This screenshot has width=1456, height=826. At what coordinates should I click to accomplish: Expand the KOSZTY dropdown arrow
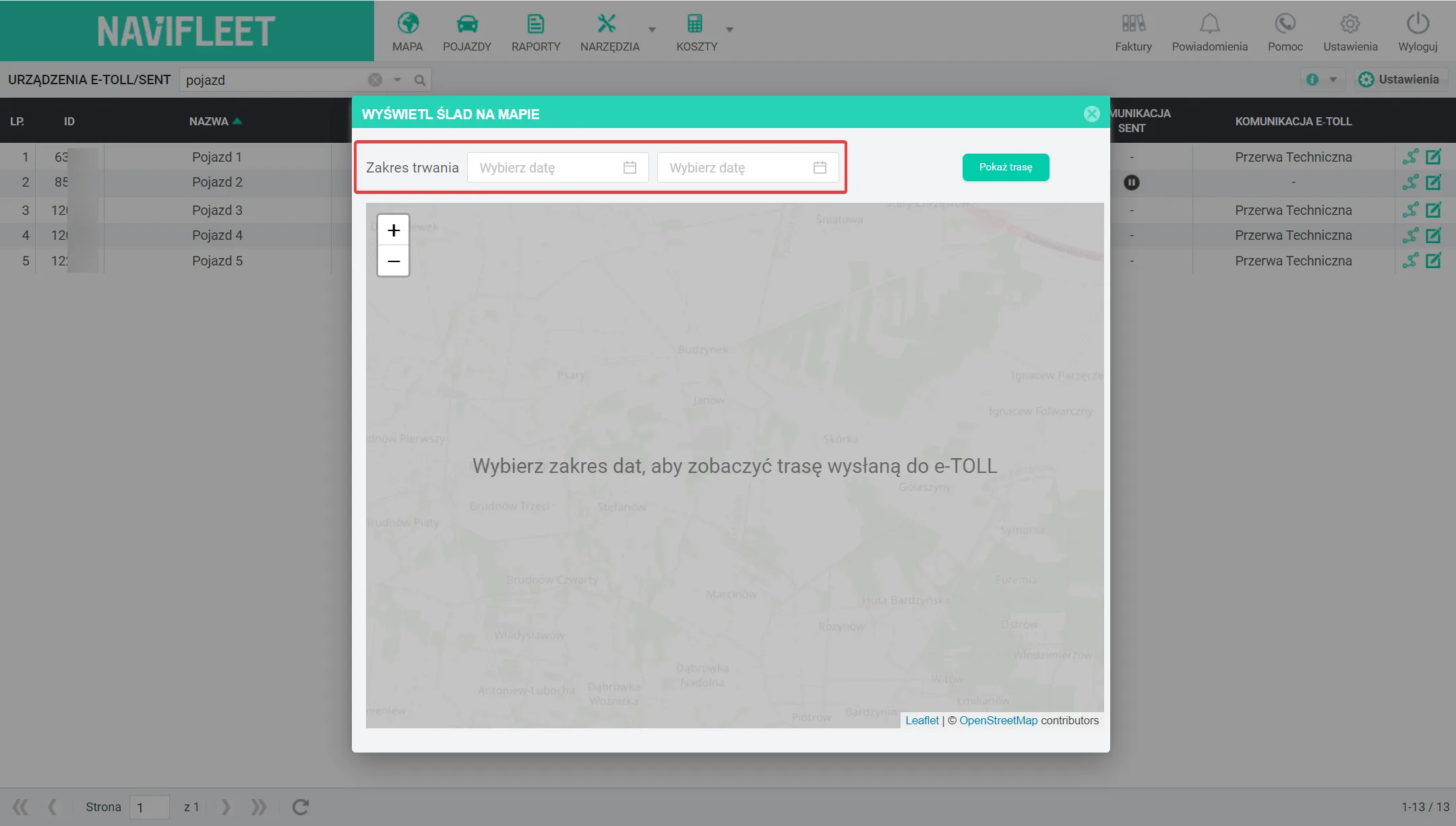click(x=729, y=30)
